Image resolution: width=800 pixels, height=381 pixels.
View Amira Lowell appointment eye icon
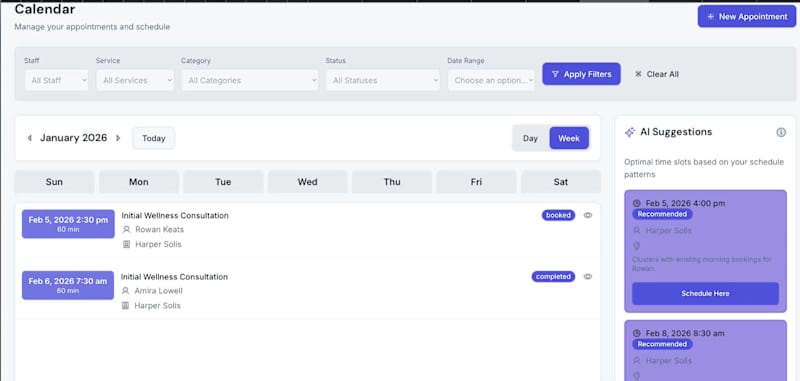(588, 276)
